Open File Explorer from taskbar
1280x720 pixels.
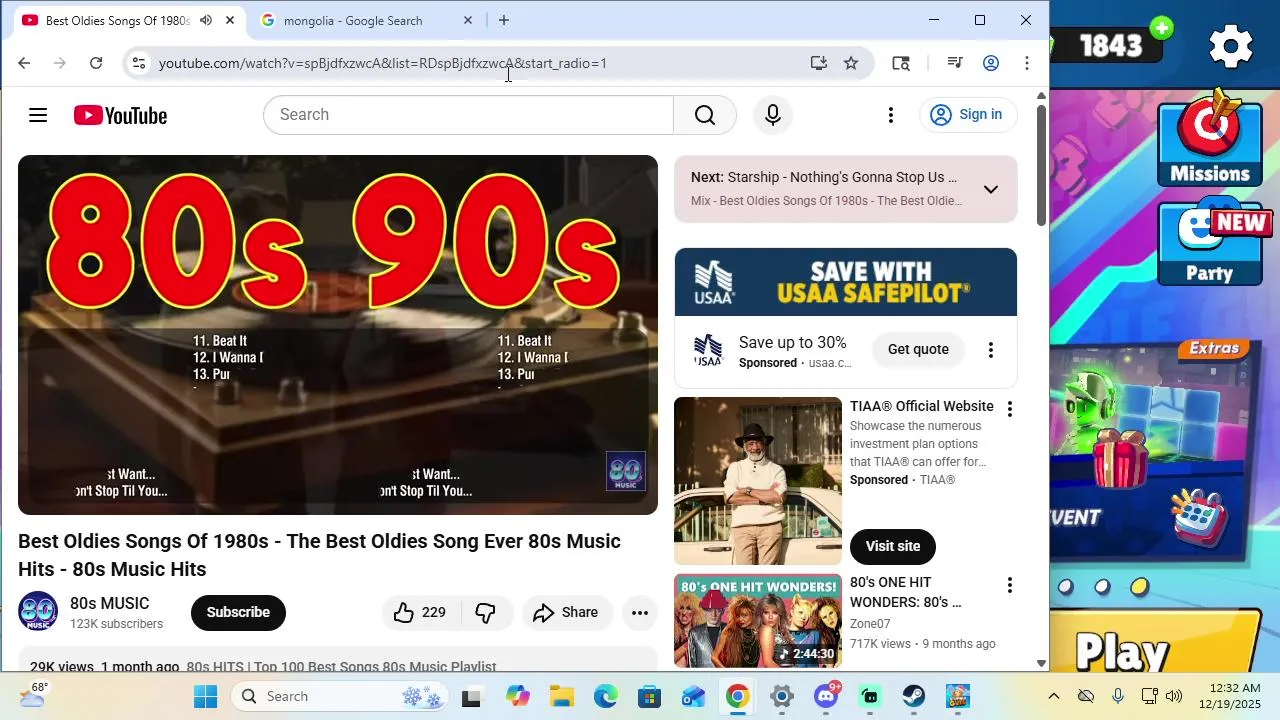point(561,697)
